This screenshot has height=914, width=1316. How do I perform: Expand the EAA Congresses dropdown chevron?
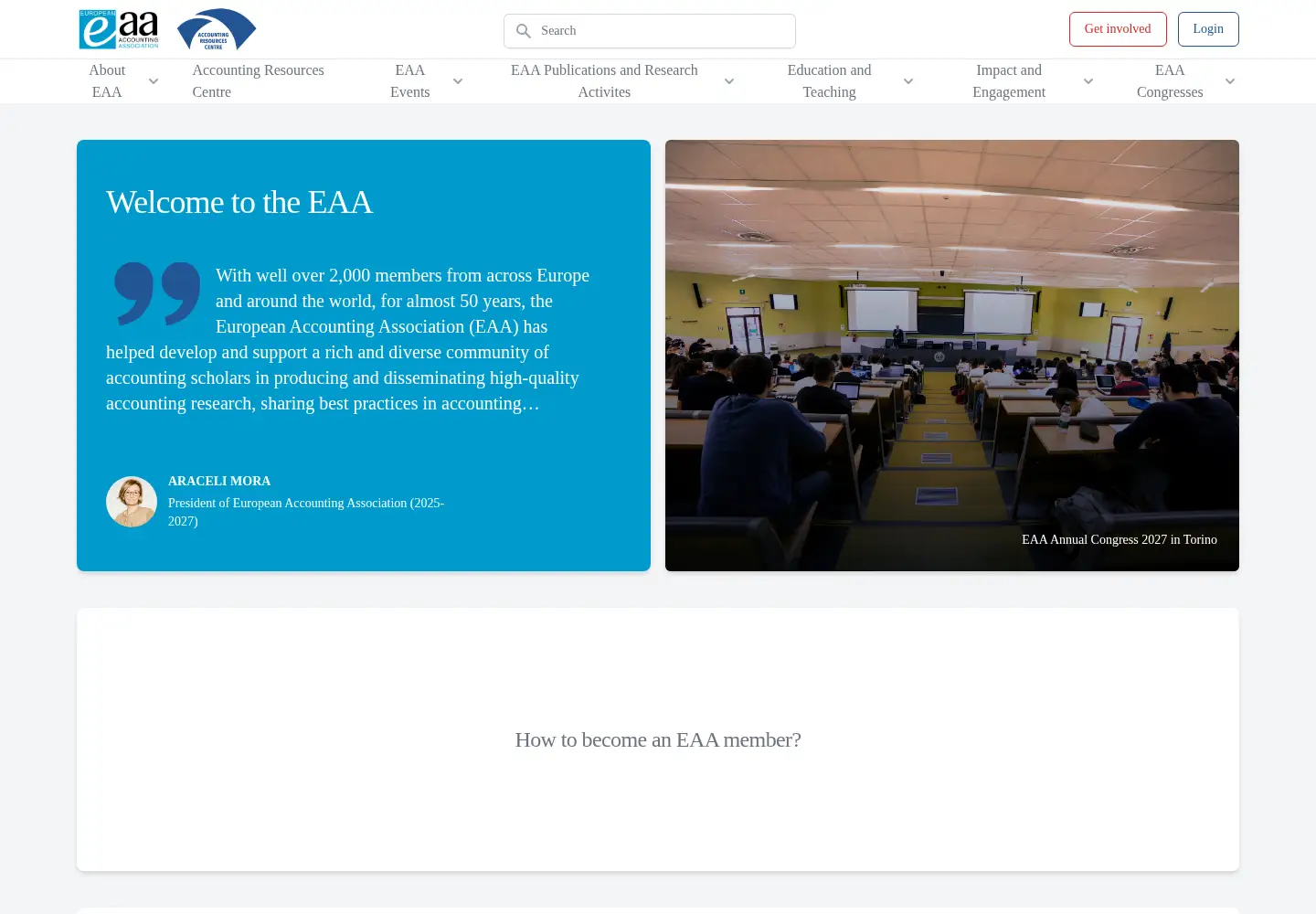[1230, 81]
